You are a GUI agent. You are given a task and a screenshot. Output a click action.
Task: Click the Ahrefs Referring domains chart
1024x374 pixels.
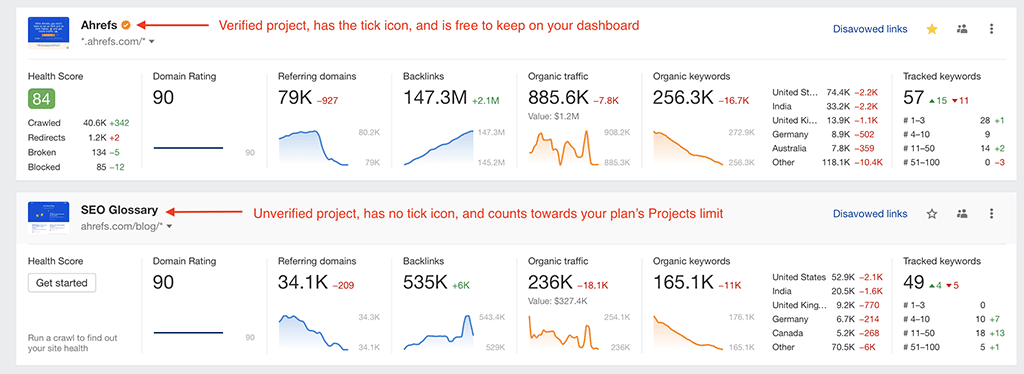click(x=313, y=148)
